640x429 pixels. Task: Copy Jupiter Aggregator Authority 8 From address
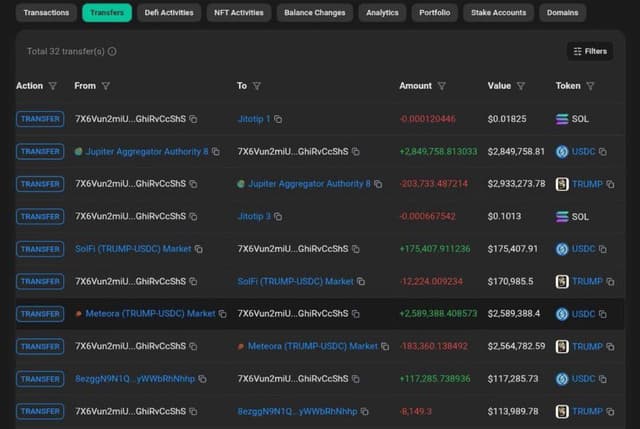216,152
